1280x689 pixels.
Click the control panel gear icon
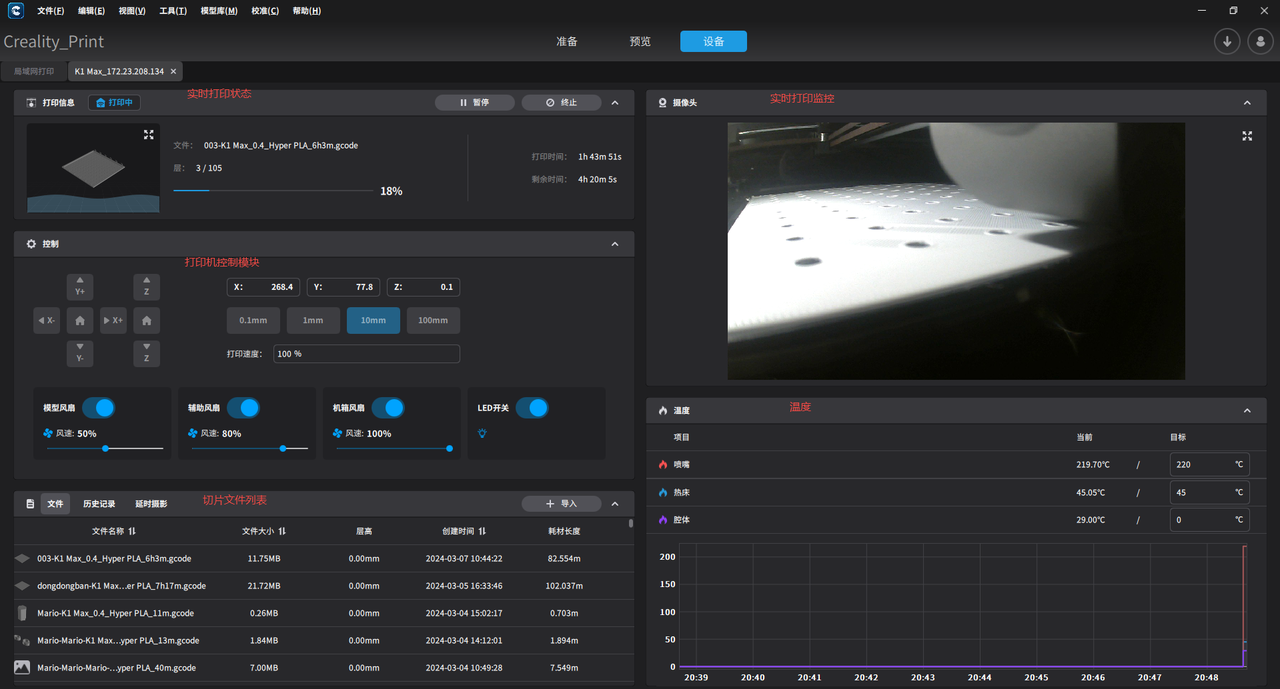click(31, 244)
